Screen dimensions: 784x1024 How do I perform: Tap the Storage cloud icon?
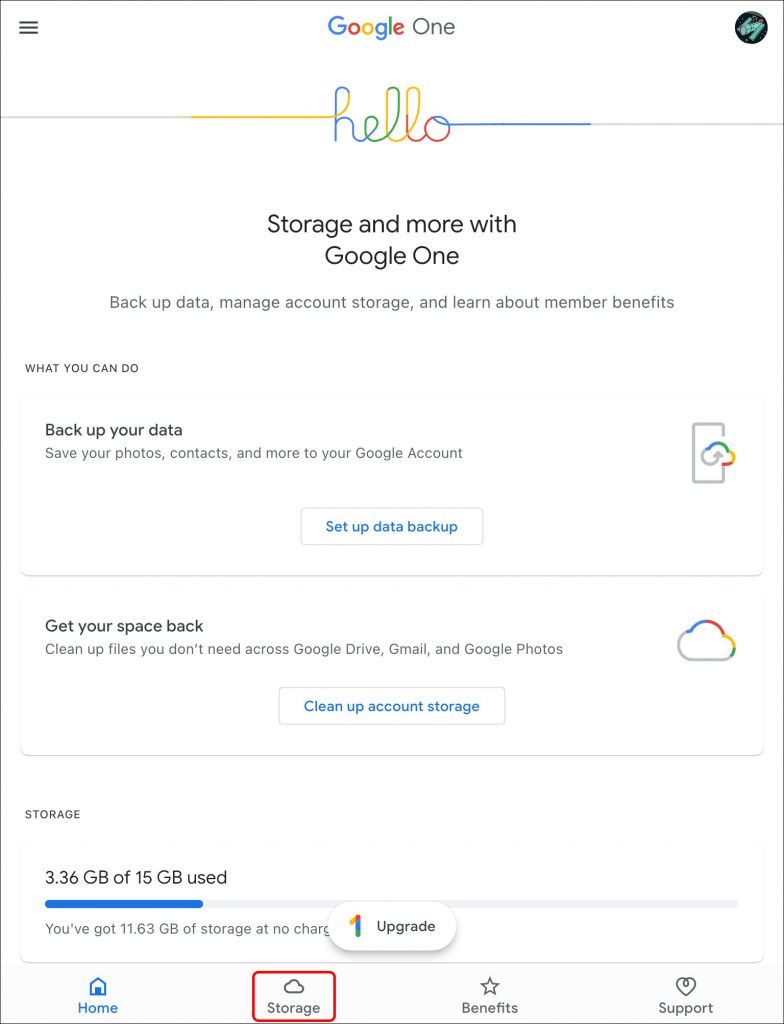(293, 985)
